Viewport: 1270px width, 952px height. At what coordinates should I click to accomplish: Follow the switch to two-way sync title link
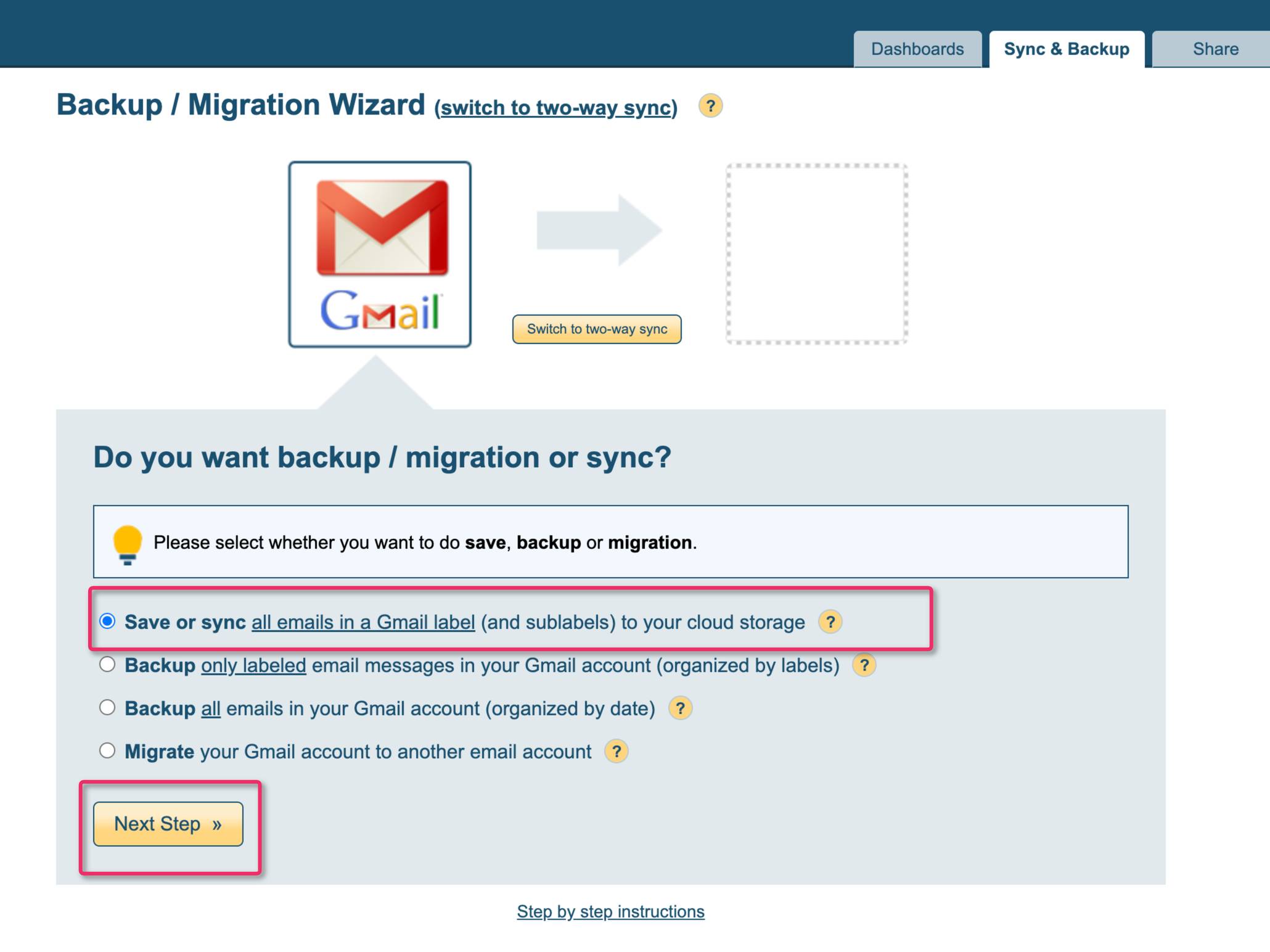[x=555, y=107]
